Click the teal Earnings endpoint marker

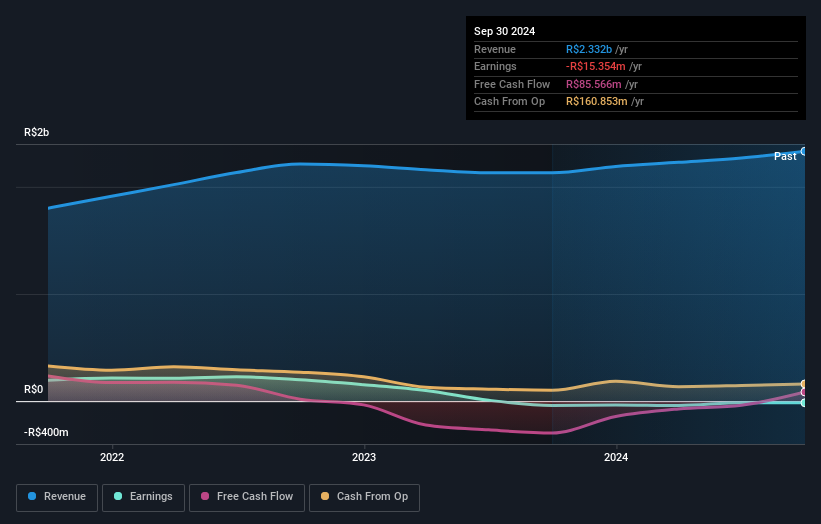[804, 403]
